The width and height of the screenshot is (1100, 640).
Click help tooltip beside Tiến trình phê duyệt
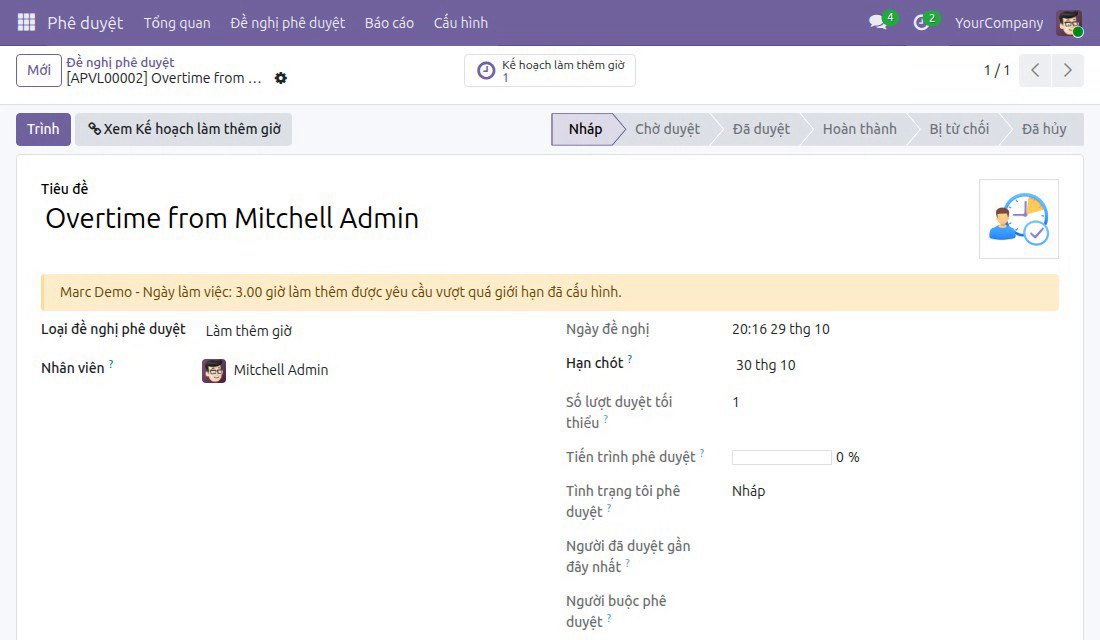click(702, 453)
